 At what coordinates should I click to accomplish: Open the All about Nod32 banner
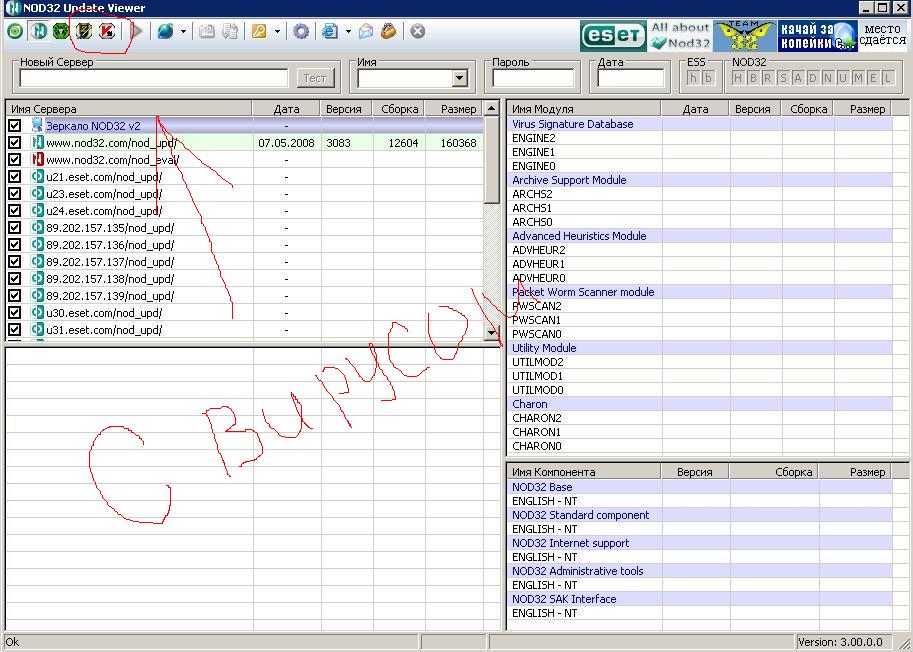[x=680, y=36]
